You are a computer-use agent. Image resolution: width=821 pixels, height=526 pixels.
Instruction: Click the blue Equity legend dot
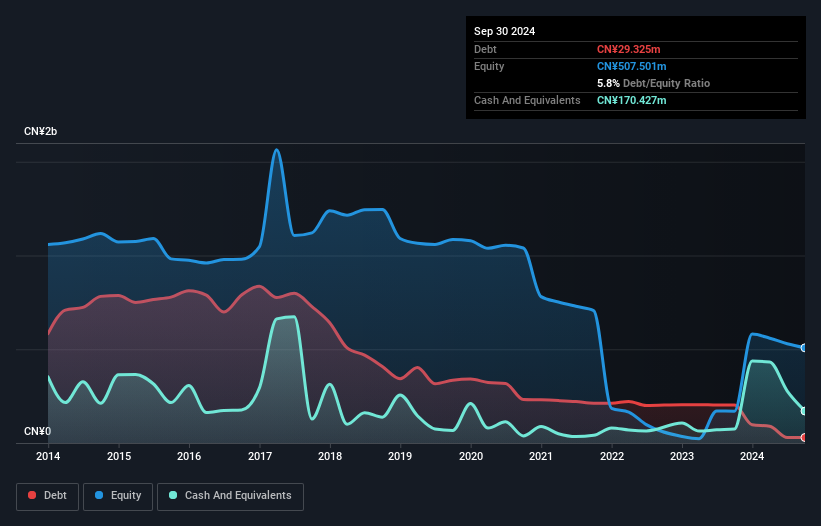[99, 495]
